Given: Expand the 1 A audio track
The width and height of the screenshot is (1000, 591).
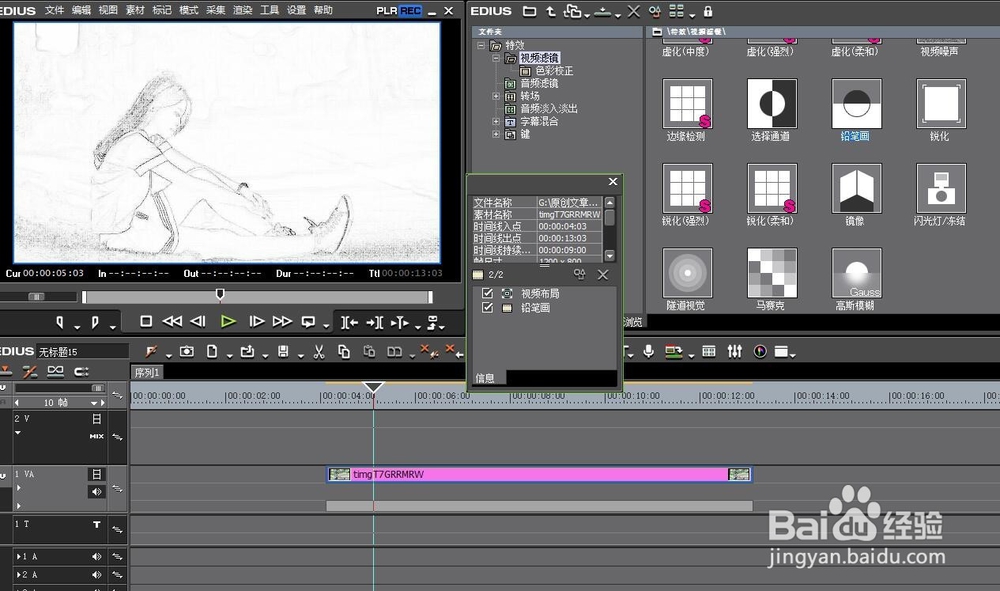Looking at the screenshot, I should [18, 557].
